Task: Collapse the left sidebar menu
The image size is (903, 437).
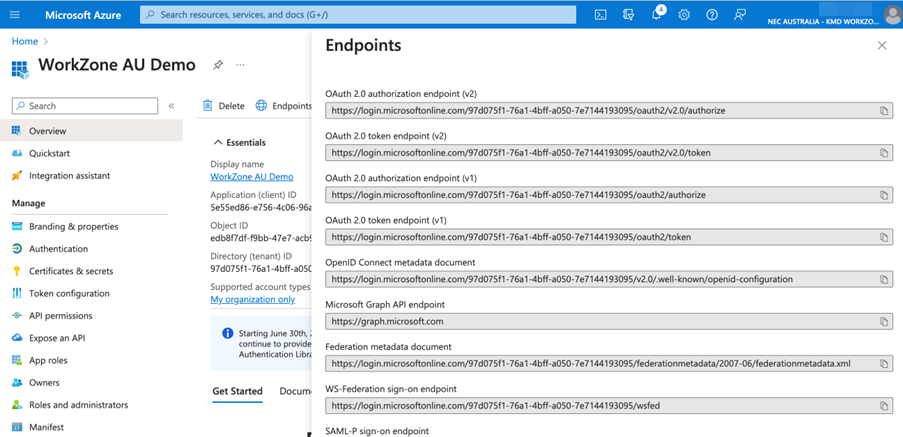Action: [x=171, y=106]
